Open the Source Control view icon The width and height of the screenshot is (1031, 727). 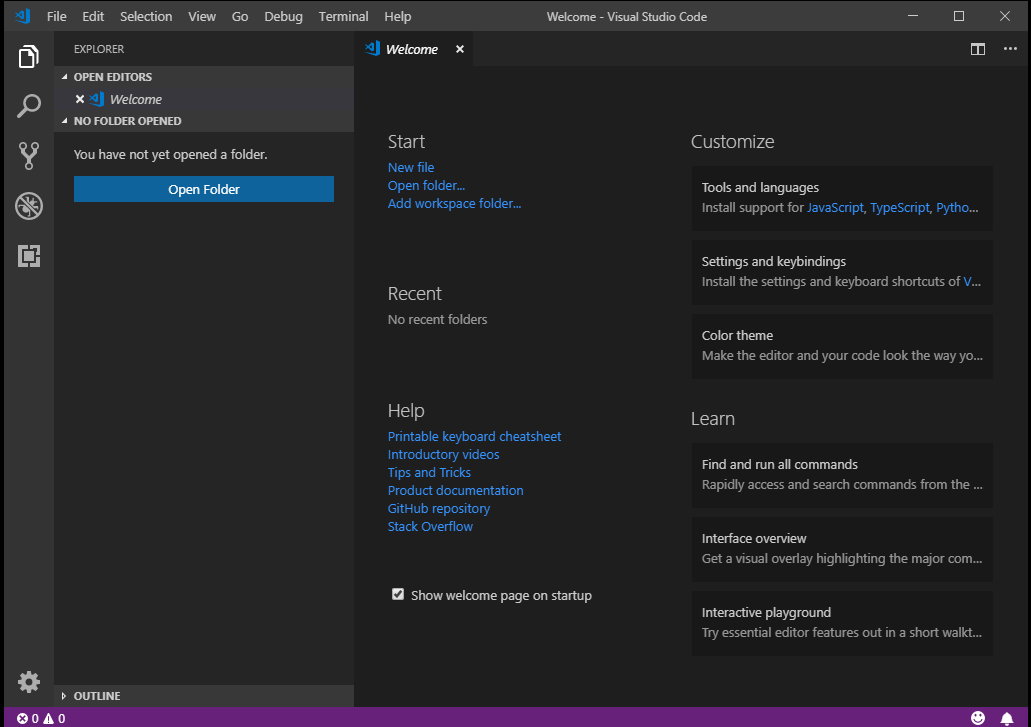tap(29, 156)
